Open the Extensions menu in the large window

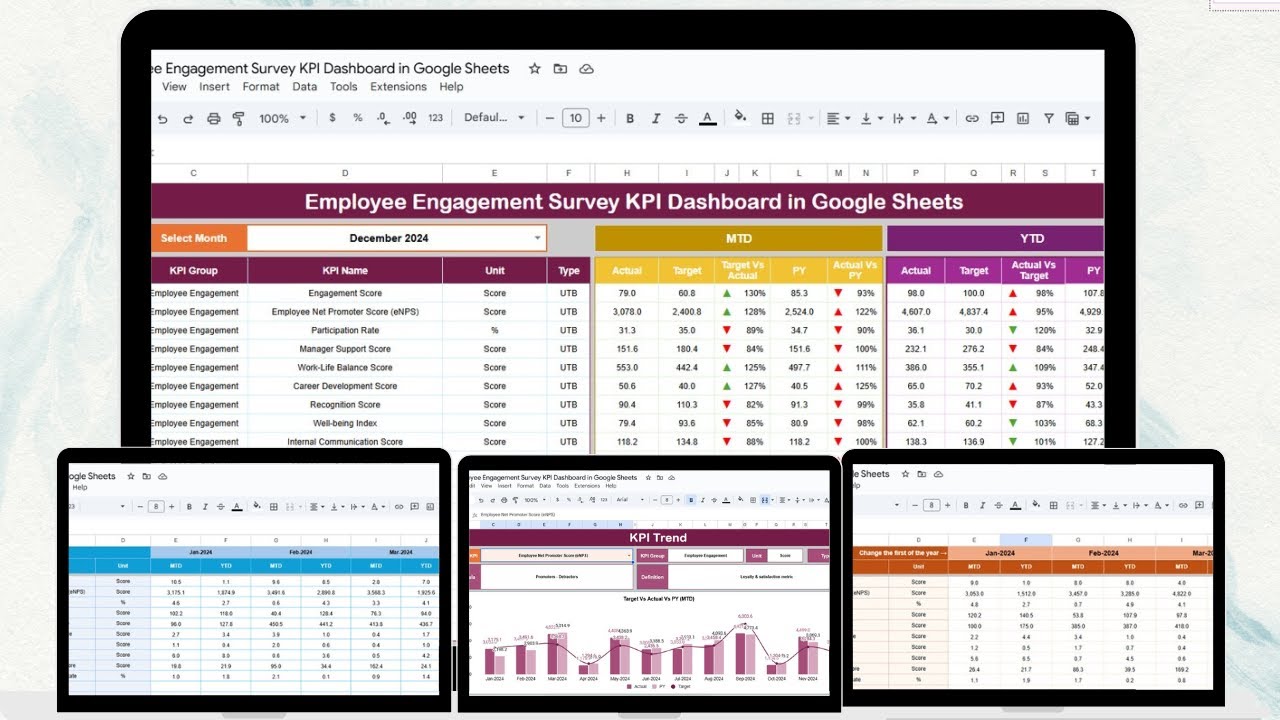pyautogui.click(x=398, y=87)
